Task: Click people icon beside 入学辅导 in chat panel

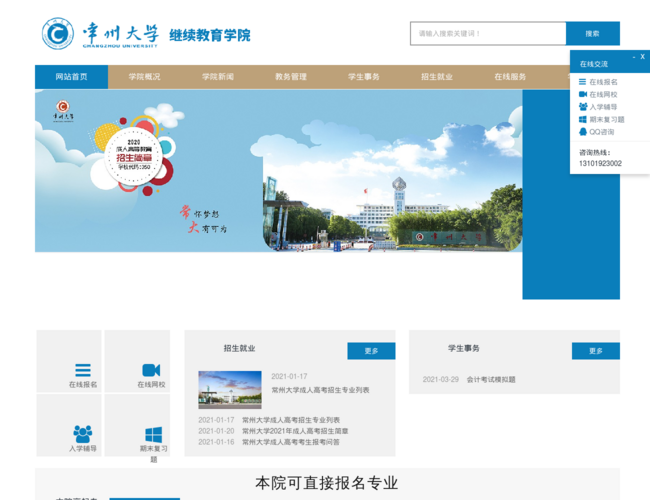Action: click(583, 107)
